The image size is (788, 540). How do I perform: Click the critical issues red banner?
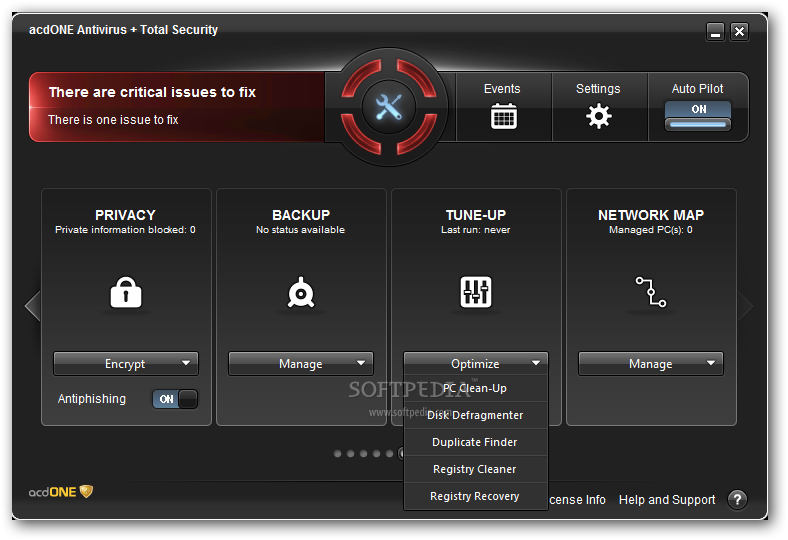pyautogui.click(x=177, y=106)
